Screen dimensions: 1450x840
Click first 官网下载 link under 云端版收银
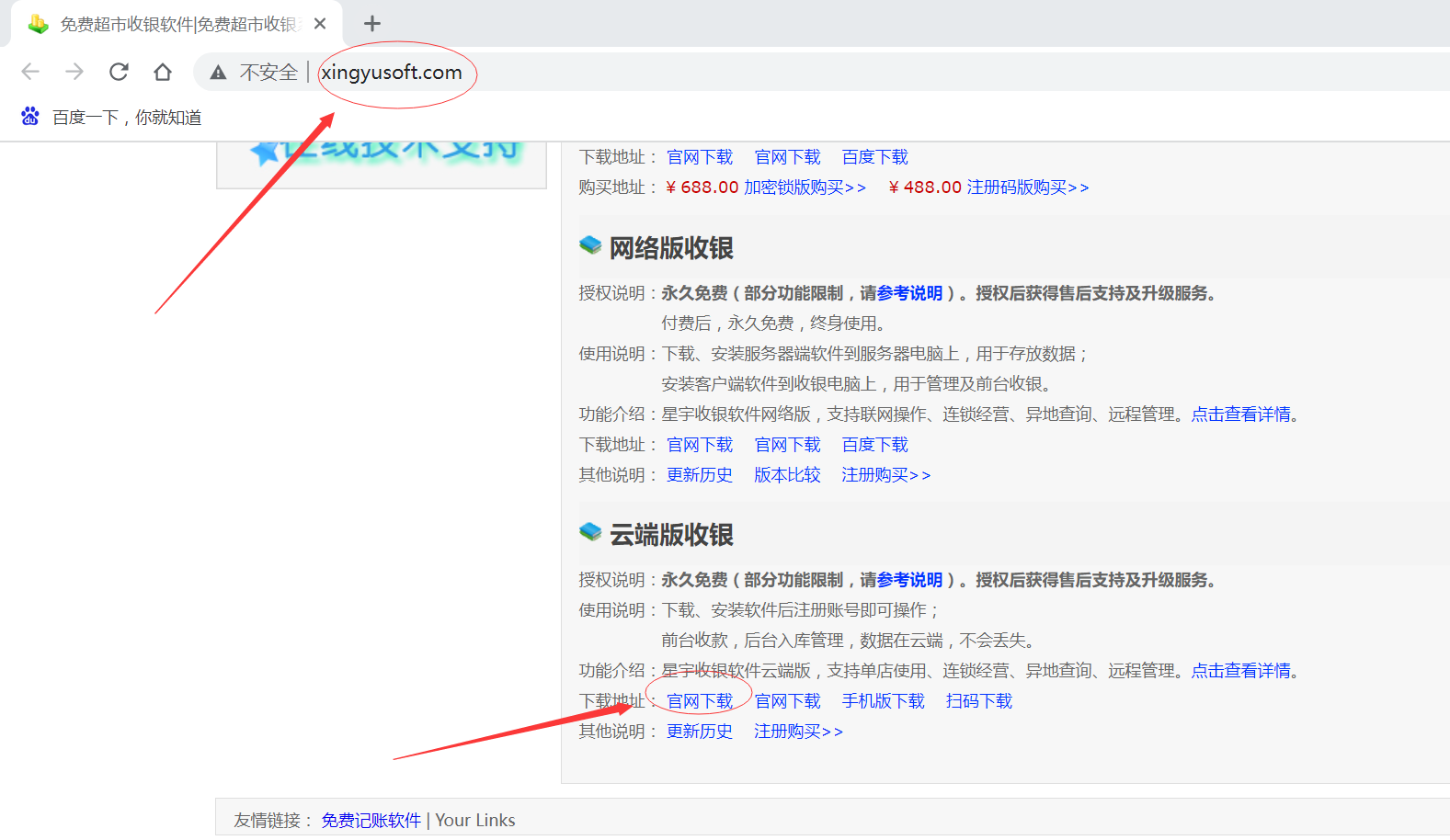[x=700, y=701]
